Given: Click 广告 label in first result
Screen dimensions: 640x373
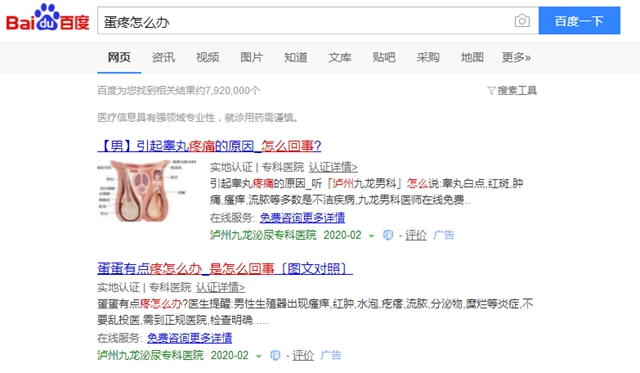Looking at the screenshot, I should pos(444,235).
